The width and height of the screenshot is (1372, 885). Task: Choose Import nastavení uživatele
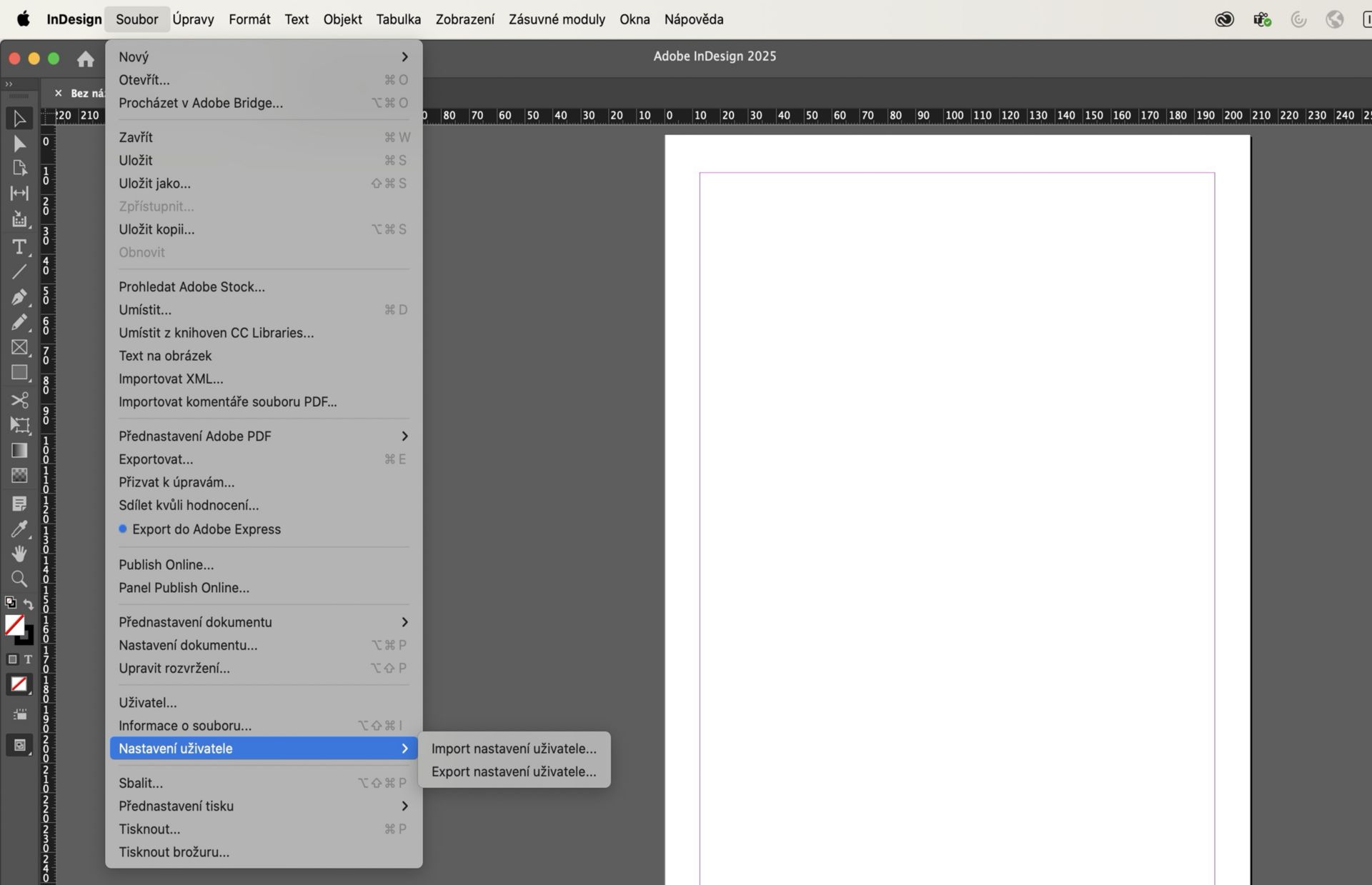click(x=513, y=749)
